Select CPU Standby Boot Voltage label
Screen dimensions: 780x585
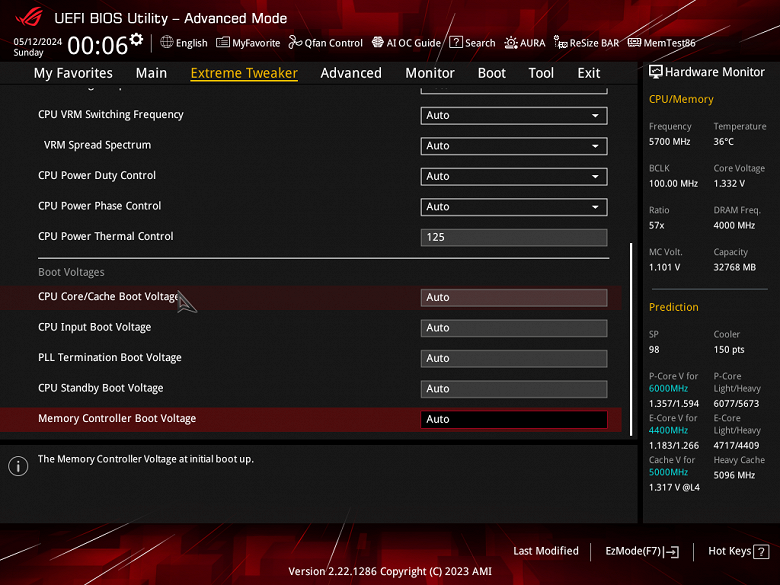(100, 388)
